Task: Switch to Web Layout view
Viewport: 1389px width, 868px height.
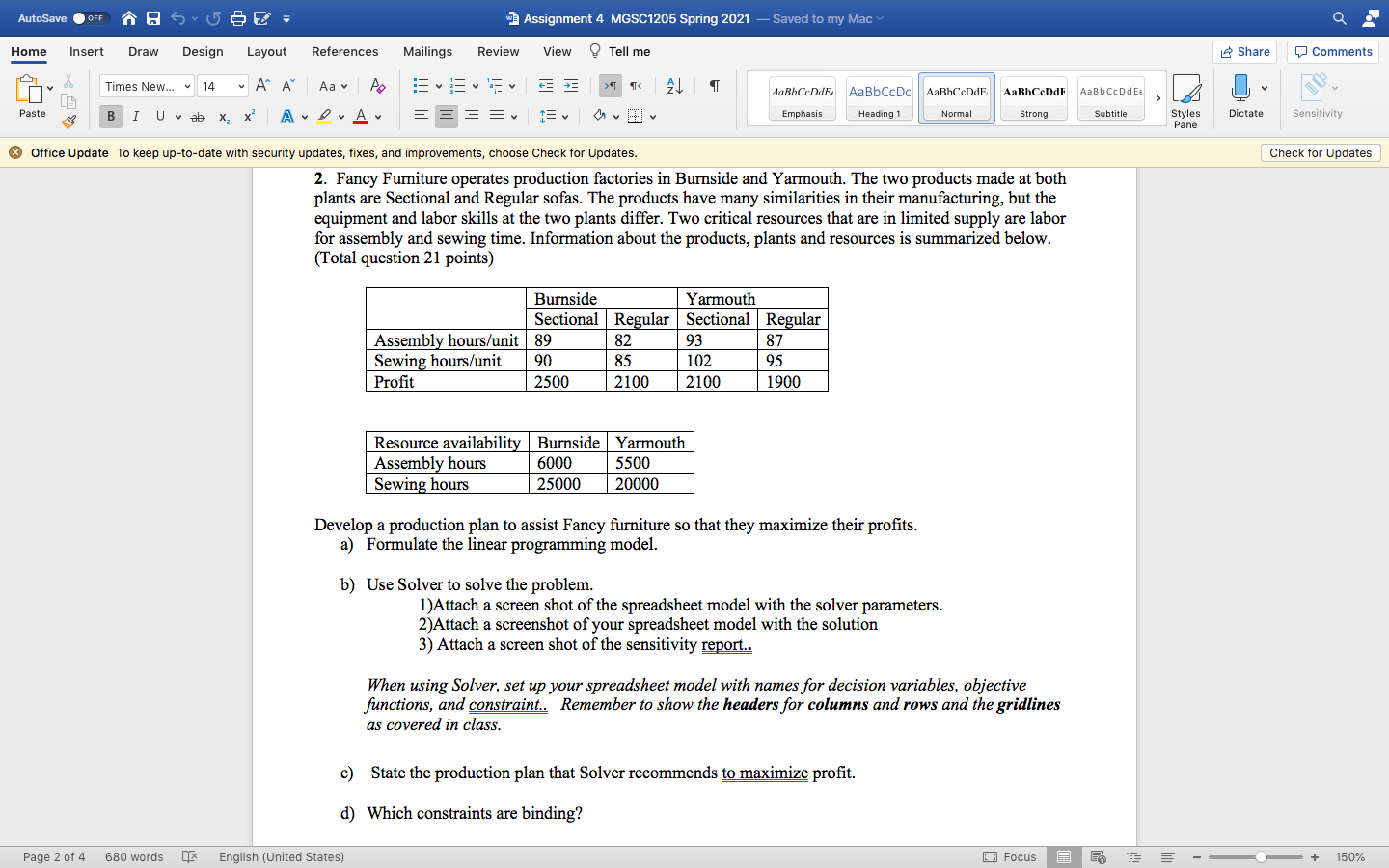Action: click(1098, 856)
